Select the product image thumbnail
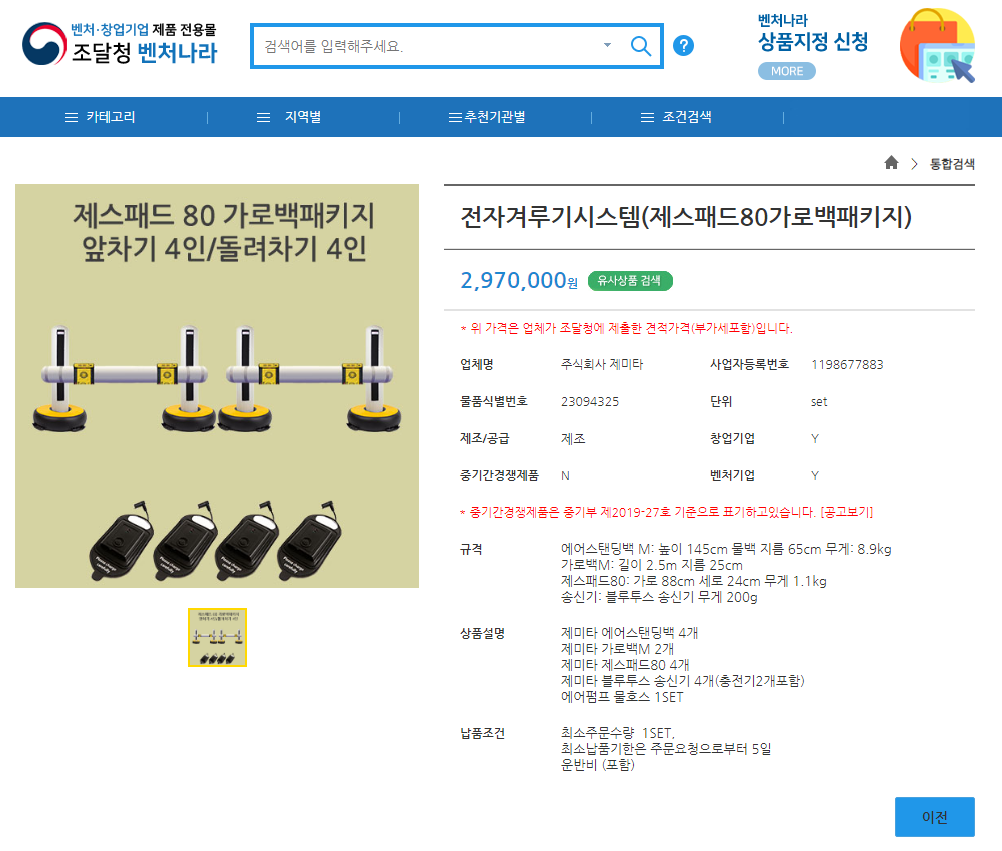This screenshot has height=851, width=1002. pyautogui.click(x=217, y=637)
